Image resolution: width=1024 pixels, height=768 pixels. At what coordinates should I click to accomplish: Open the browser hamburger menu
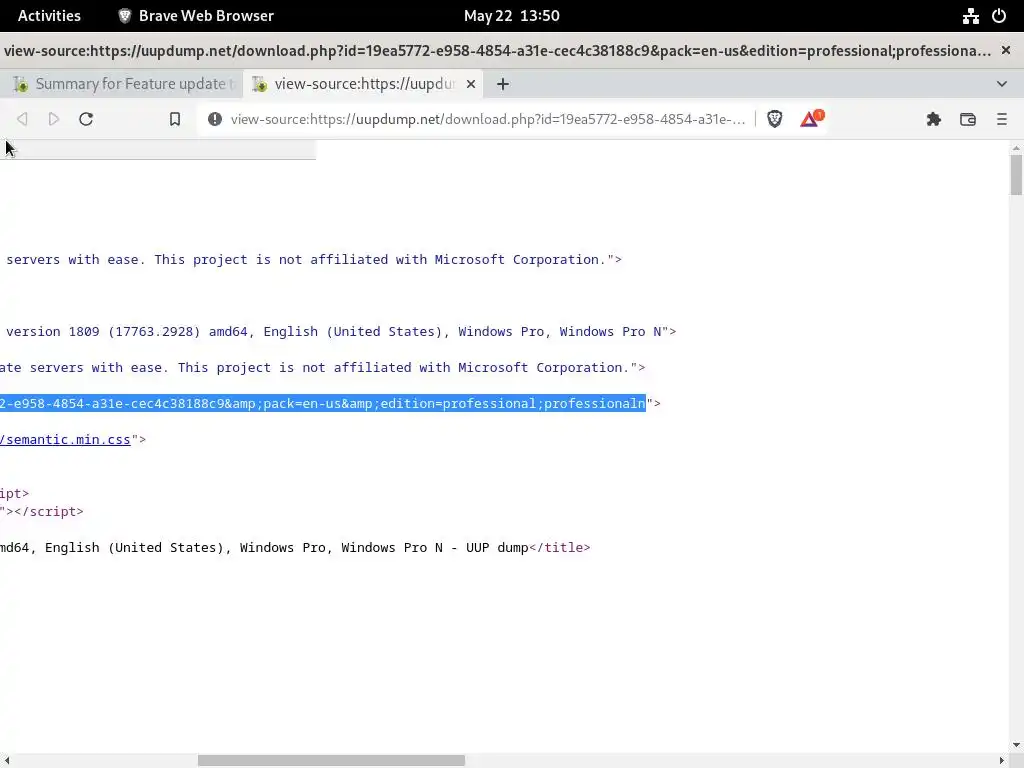(x=1002, y=119)
